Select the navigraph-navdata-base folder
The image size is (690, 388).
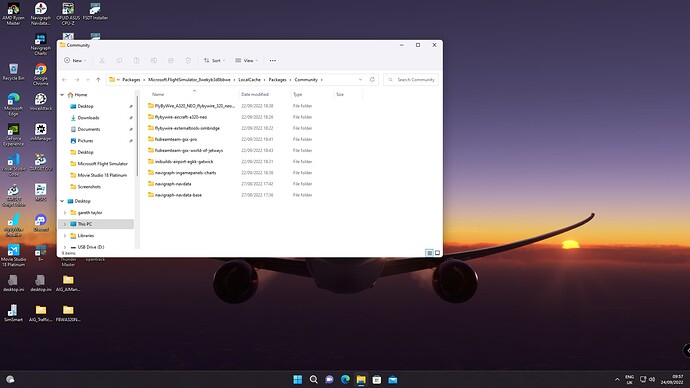point(175,195)
